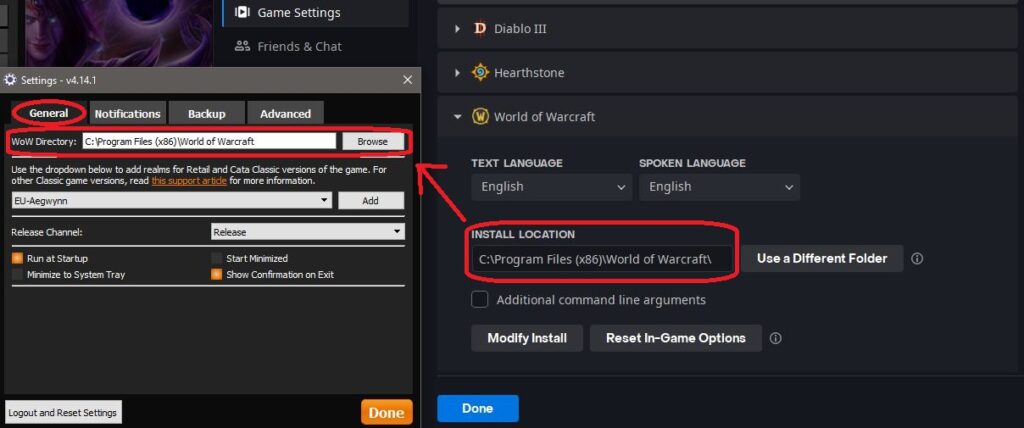Click the blue Done button
This screenshot has width=1024, height=428.
(x=477, y=408)
